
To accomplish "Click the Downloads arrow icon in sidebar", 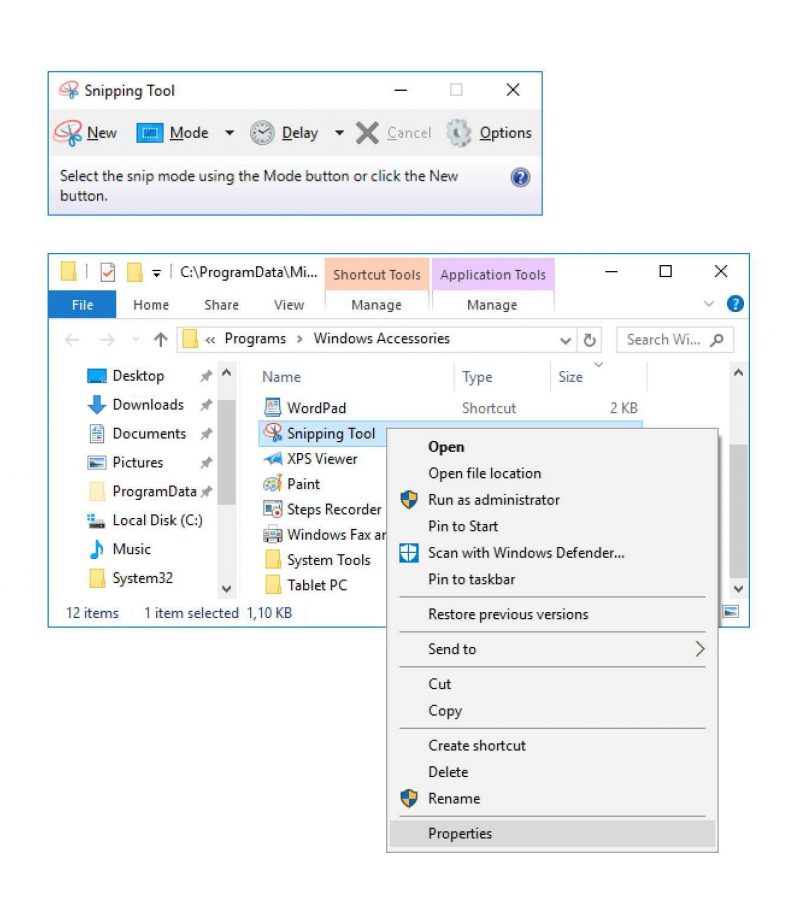I will (x=97, y=404).
